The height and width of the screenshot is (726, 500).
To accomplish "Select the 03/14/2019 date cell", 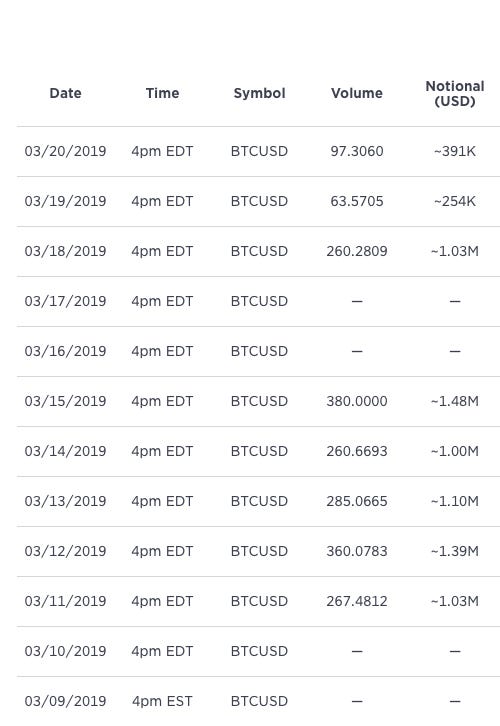I will point(65,451).
